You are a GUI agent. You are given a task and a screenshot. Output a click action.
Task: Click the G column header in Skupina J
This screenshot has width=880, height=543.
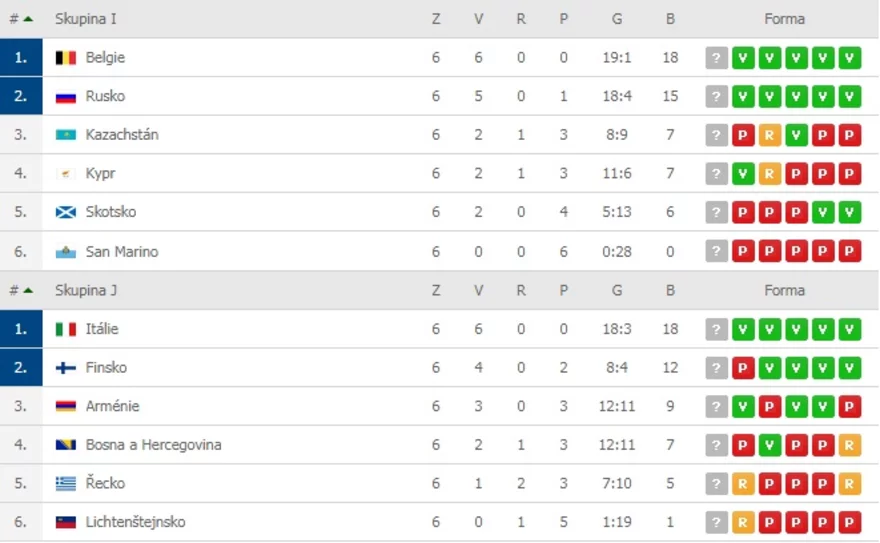(617, 291)
